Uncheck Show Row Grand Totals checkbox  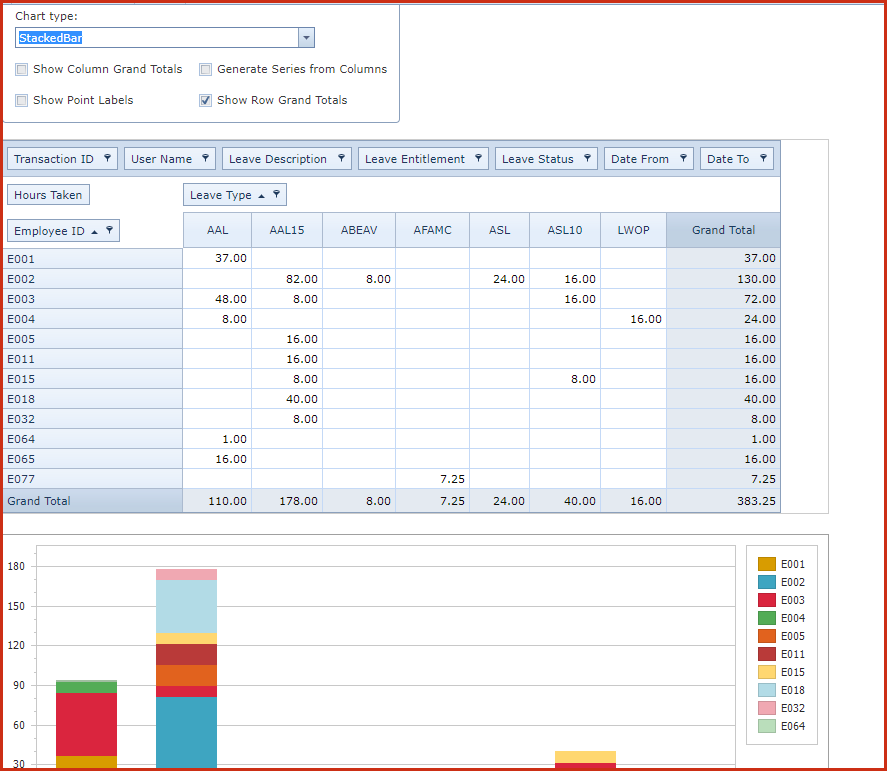click(205, 101)
